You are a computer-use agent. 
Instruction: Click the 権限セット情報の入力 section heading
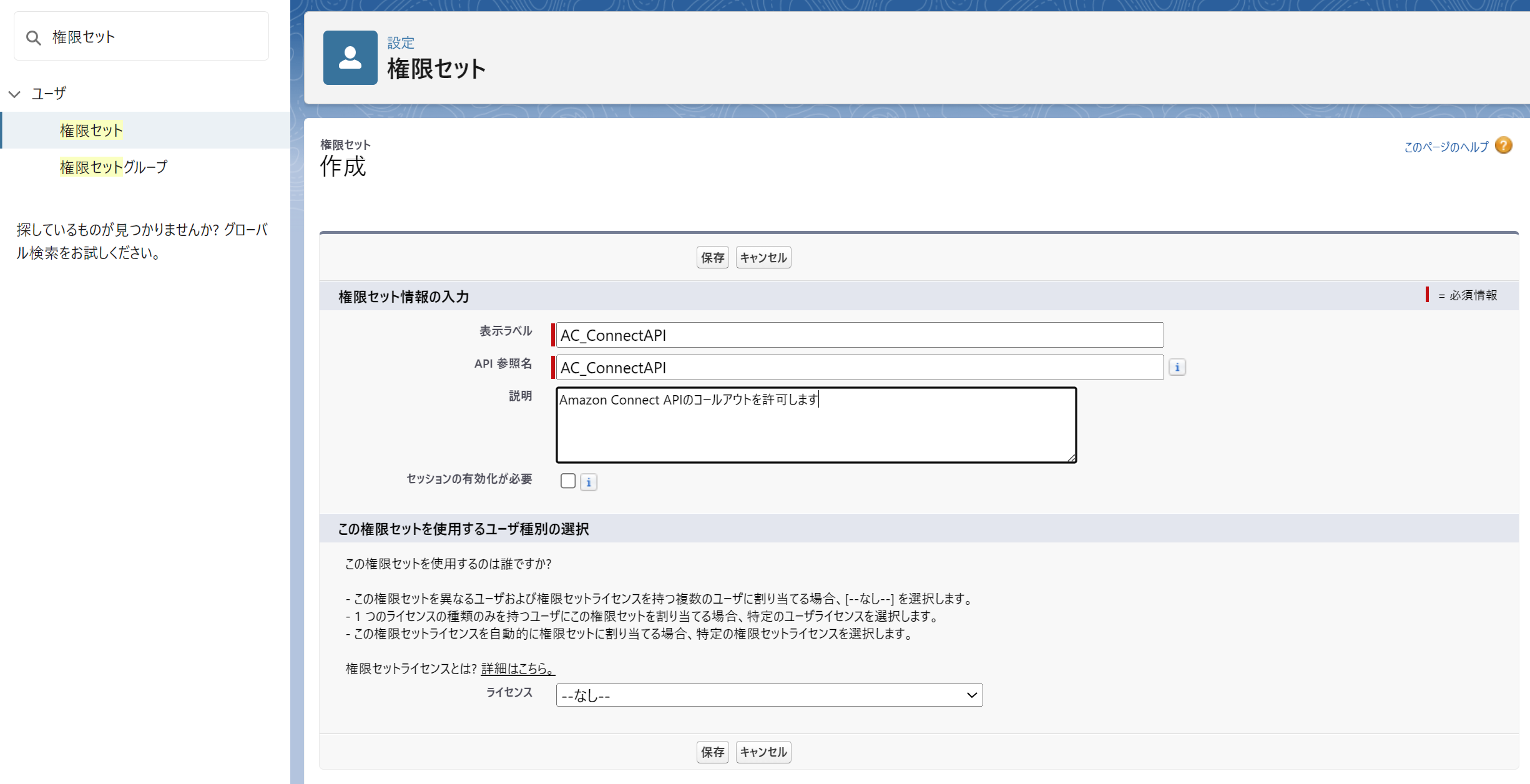tap(404, 296)
